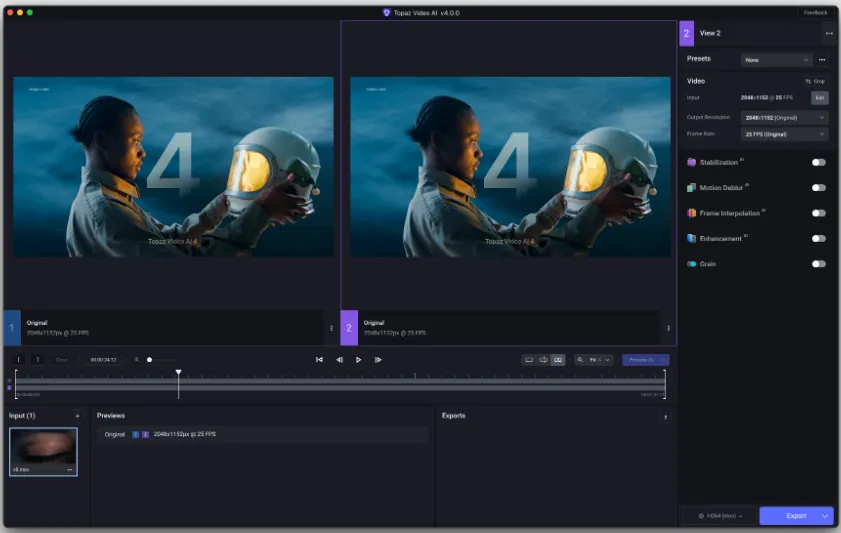Enable the Enhancement toggle
Image resolution: width=841 pixels, height=533 pixels.
click(818, 239)
